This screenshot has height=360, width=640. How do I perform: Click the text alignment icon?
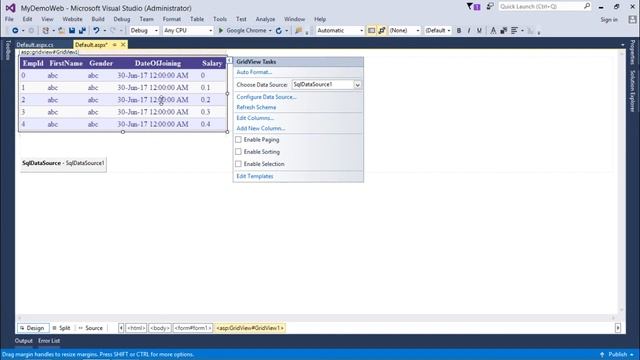[x=515, y=31]
